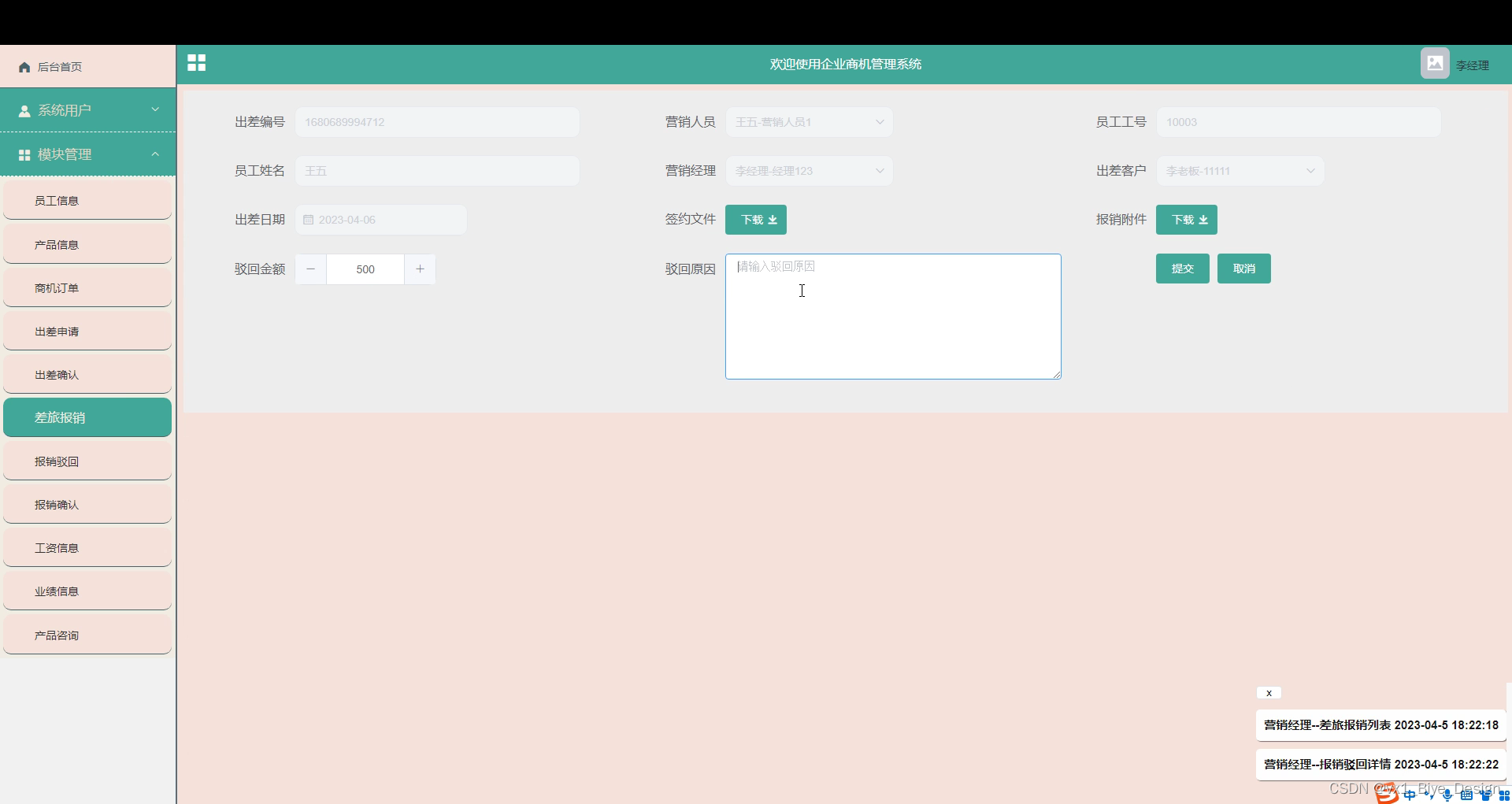Open 营销经理--报销驳回详情 notification
The width and height of the screenshot is (1512, 804).
[x=1381, y=765]
